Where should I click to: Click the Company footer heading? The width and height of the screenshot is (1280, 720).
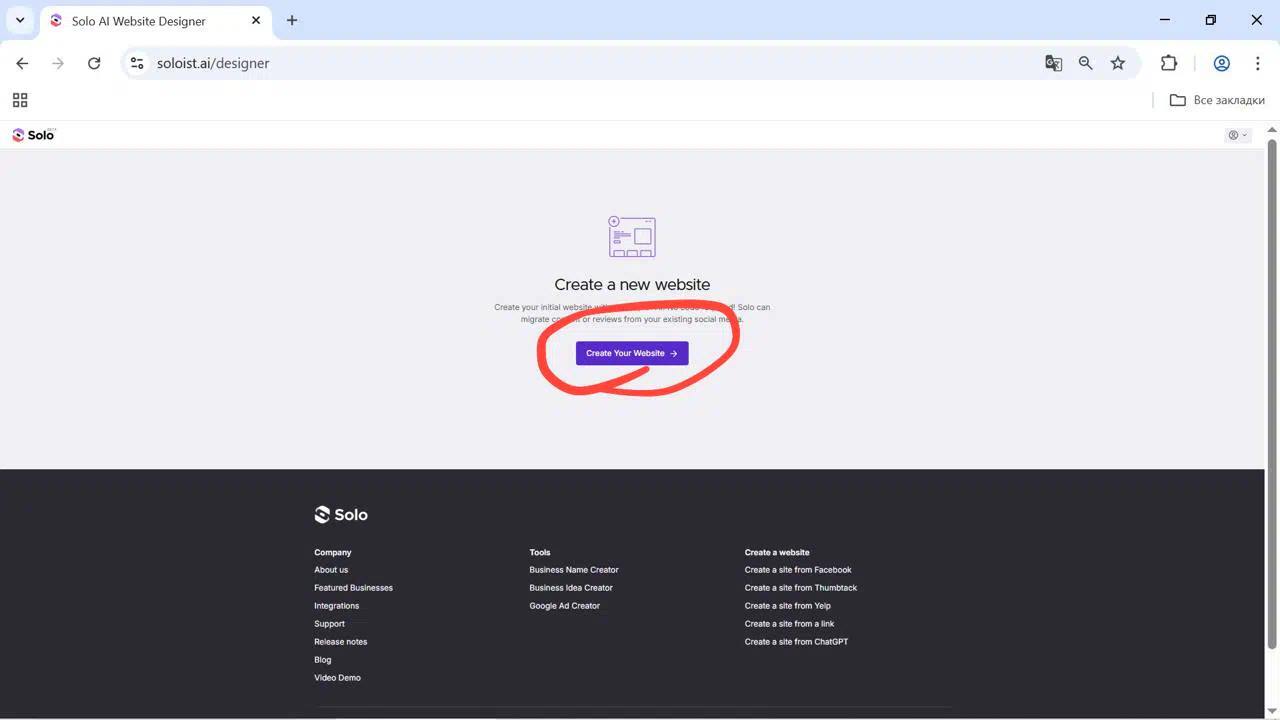(x=332, y=552)
